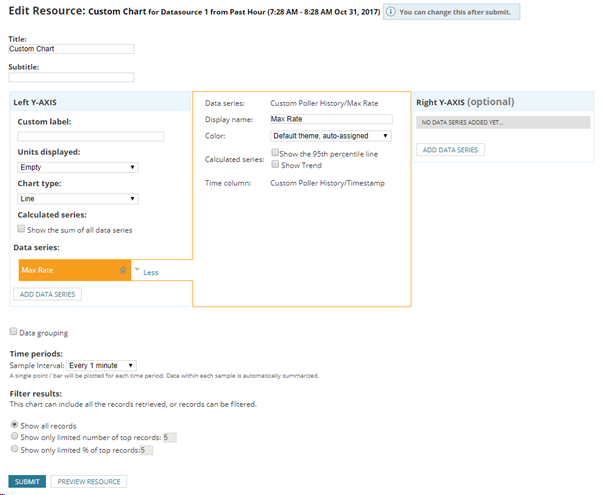Click Preview Resource button

(x=89, y=482)
